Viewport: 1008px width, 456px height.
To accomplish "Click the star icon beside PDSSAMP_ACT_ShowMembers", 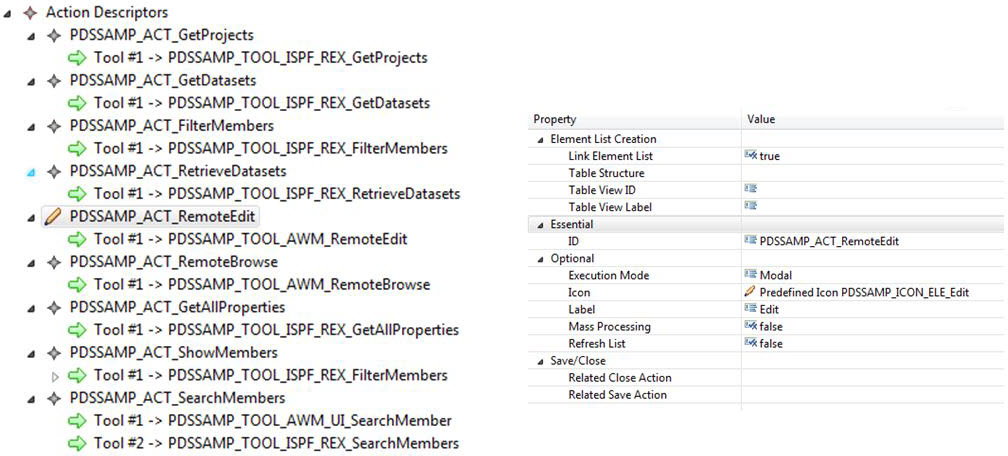I will point(53,353).
